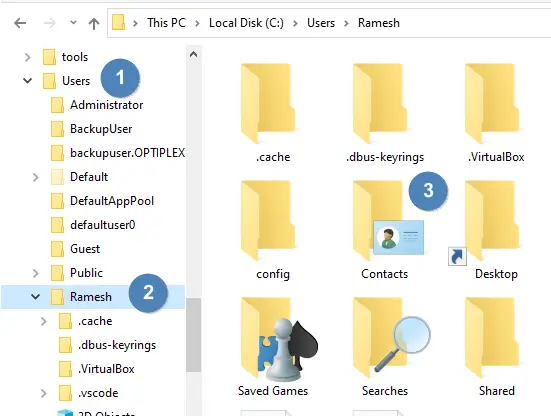Select the .cache folder icon in main pane

(267, 103)
